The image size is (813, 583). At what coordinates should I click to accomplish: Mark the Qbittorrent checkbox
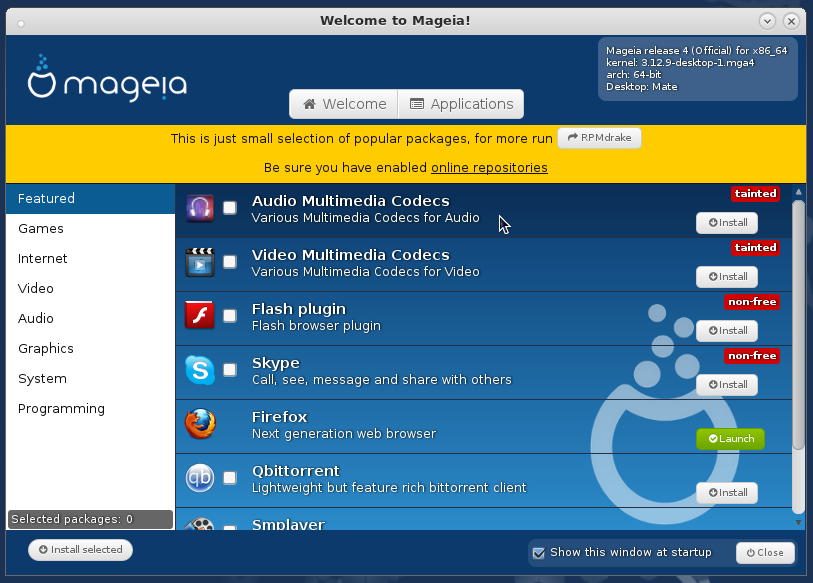tap(230, 478)
